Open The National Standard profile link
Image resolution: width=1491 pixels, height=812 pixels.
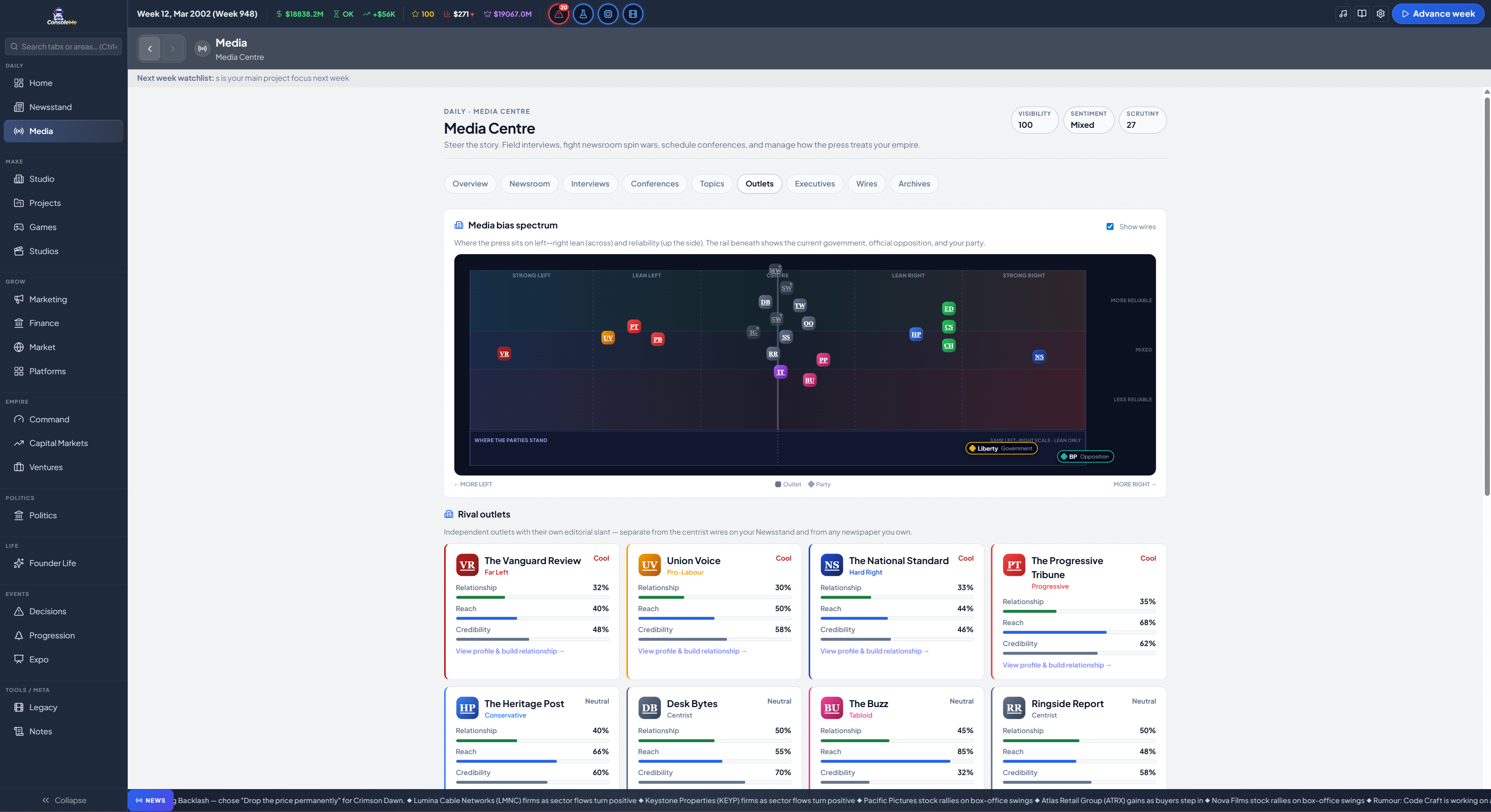click(x=874, y=651)
